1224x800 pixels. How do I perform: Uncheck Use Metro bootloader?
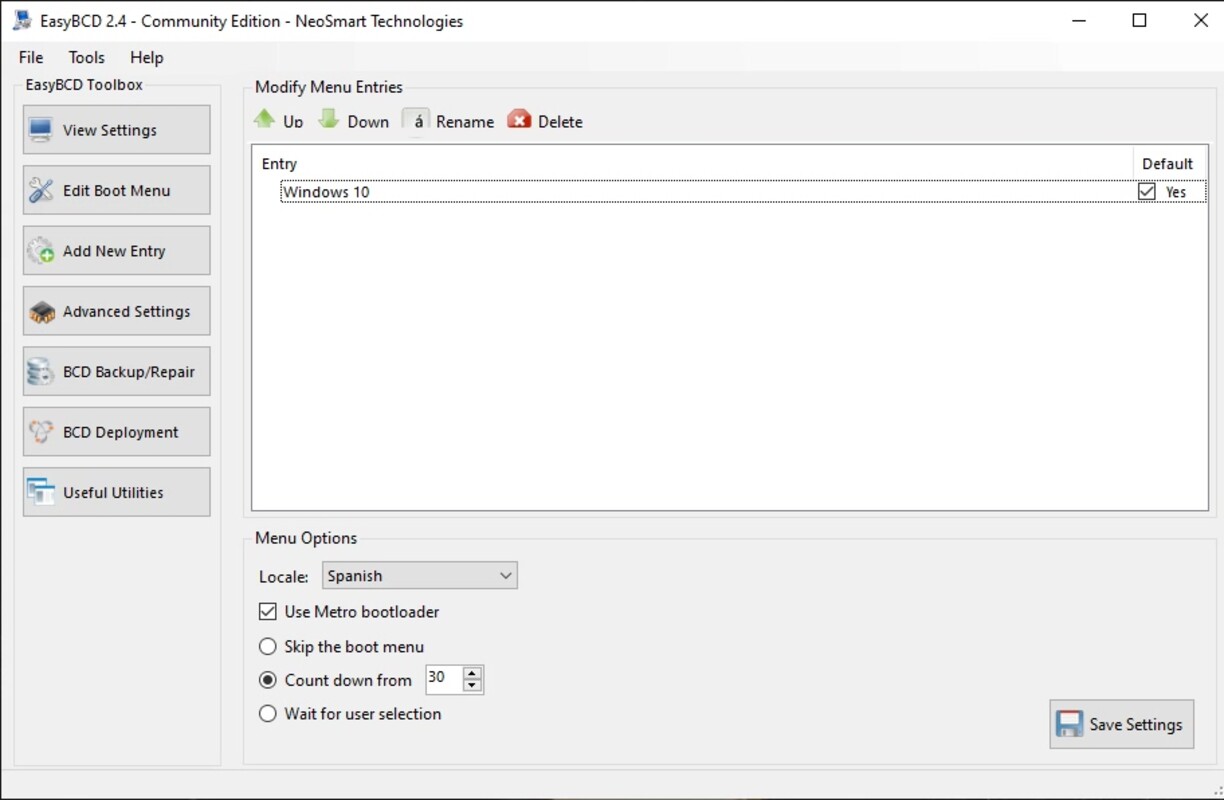coord(268,611)
